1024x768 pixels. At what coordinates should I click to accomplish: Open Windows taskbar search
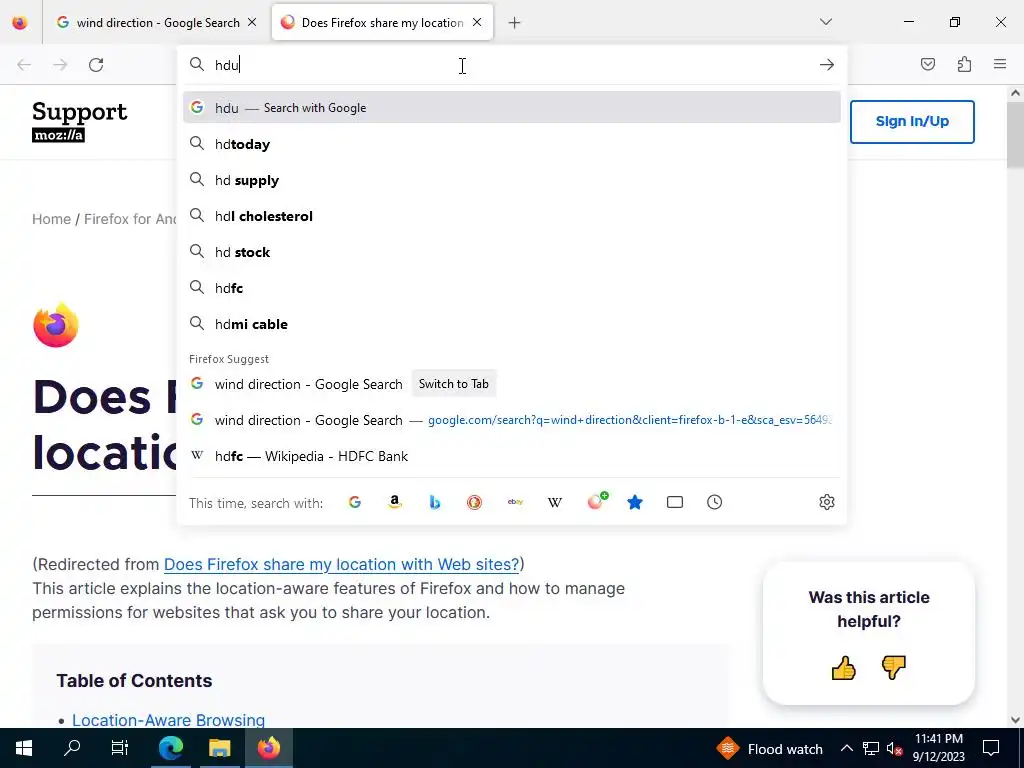pos(72,748)
